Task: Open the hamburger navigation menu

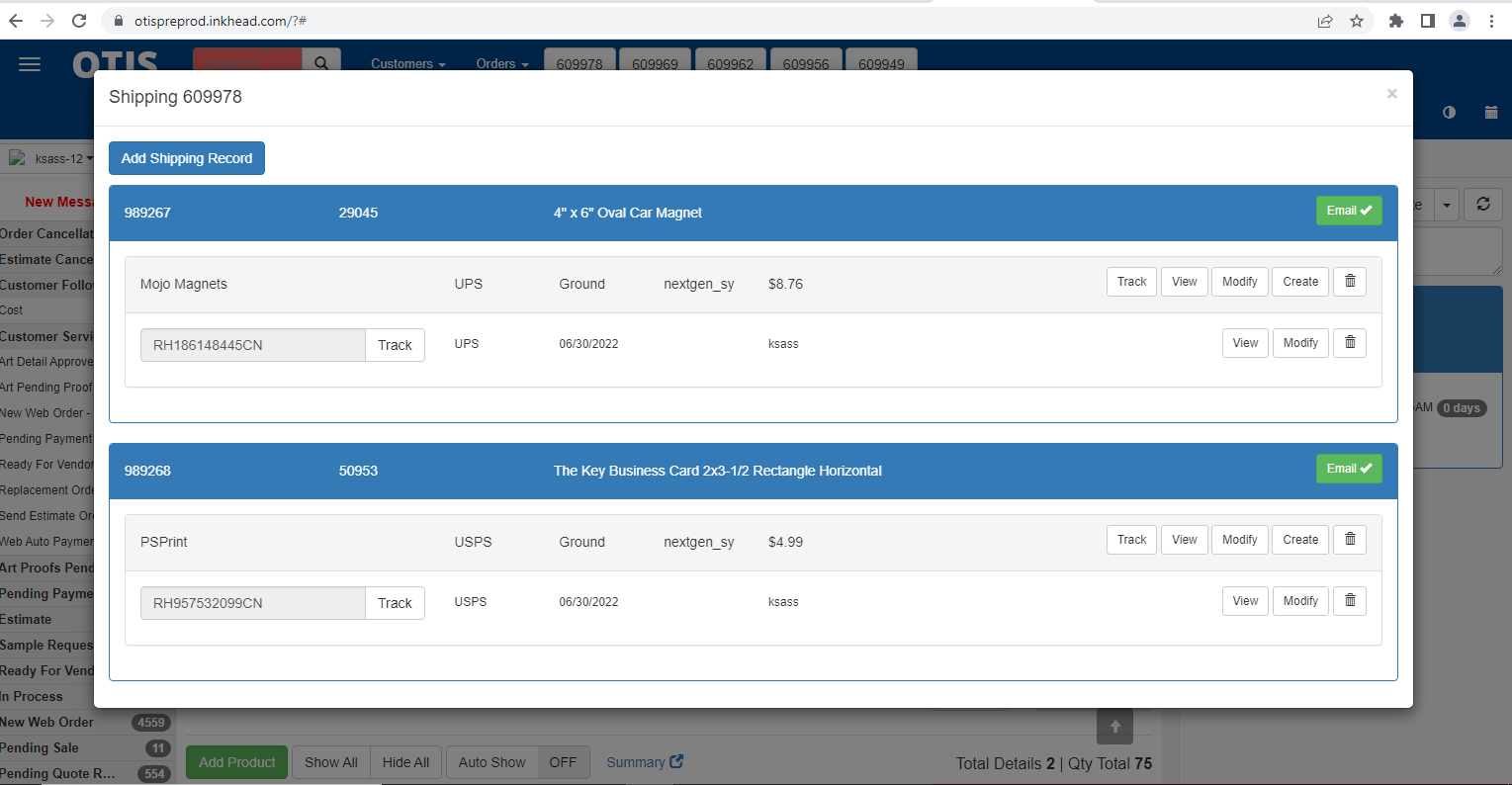Action: [30, 64]
